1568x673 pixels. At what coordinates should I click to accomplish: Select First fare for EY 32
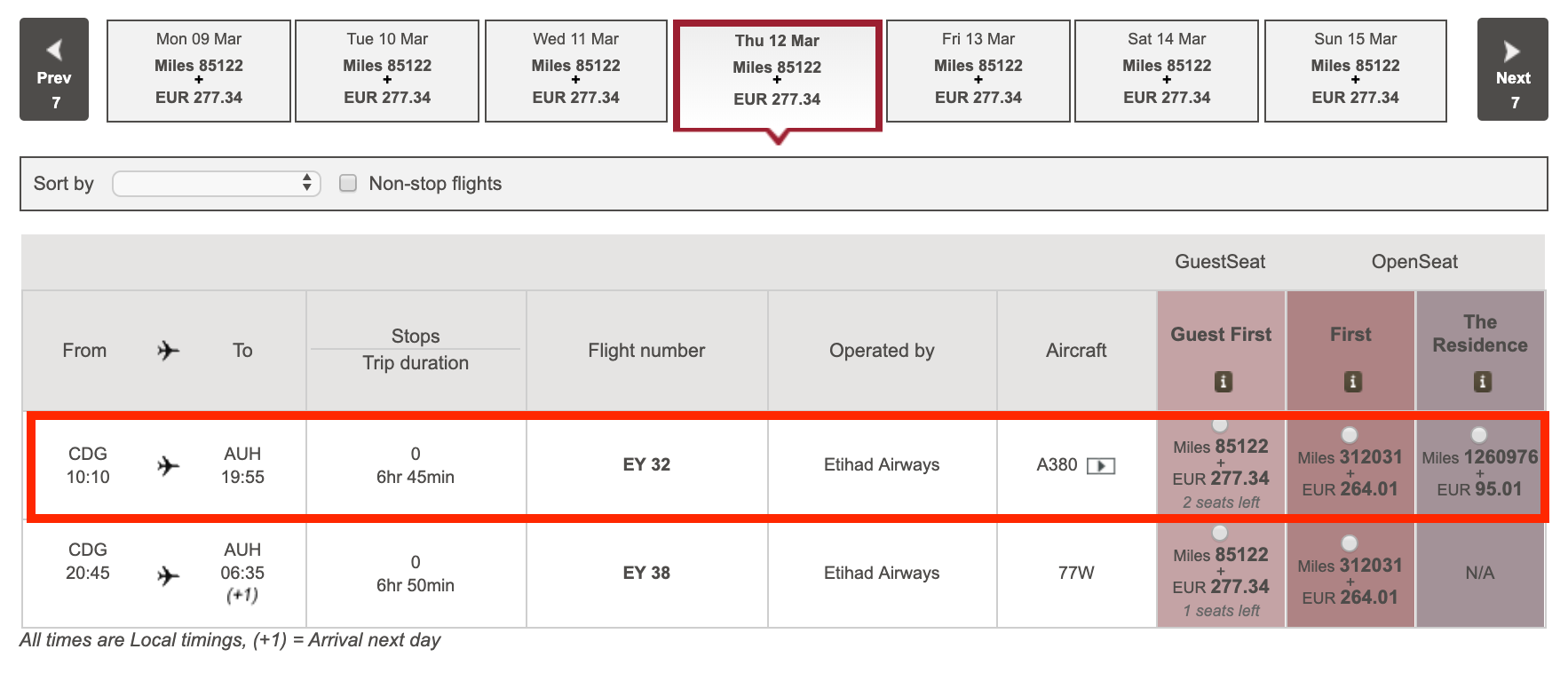click(1350, 434)
